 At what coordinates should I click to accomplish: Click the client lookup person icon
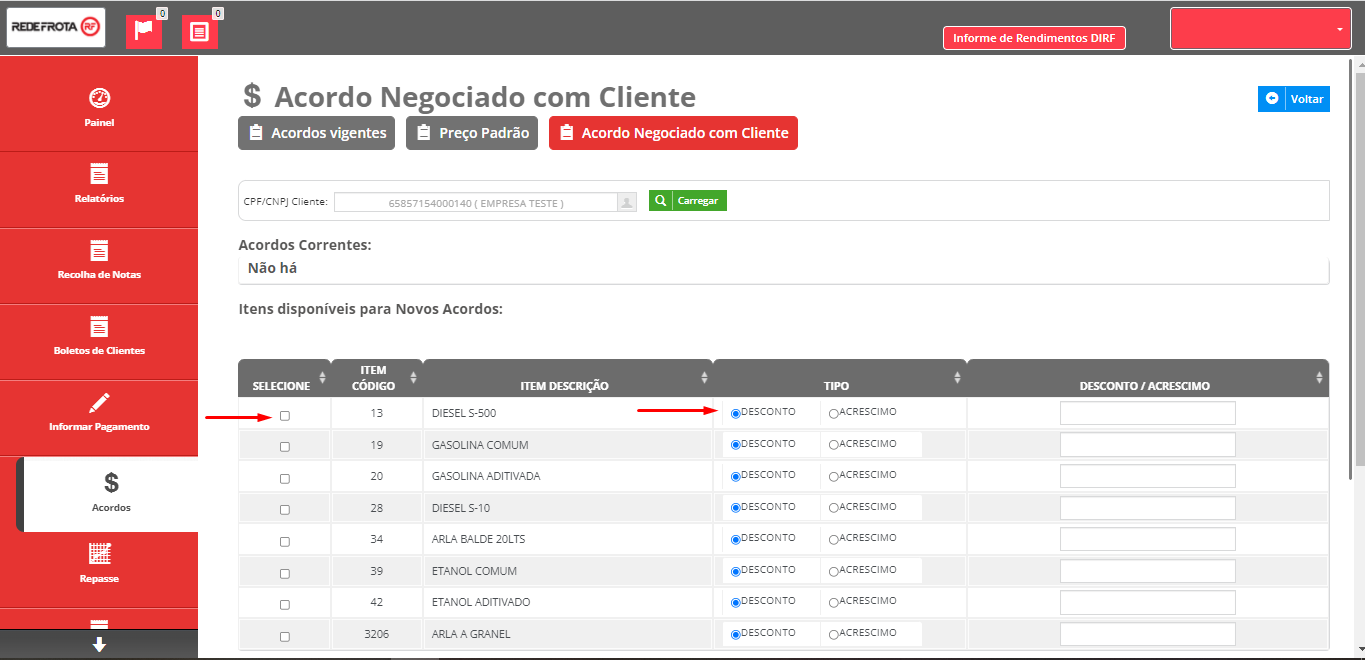tap(627, 202)
